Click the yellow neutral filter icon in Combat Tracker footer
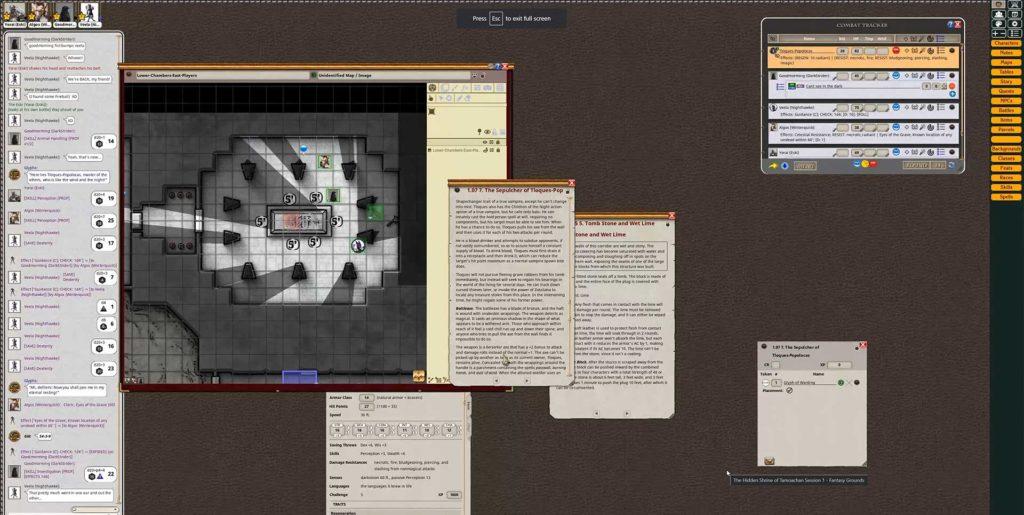Screen dimensions: 1024x515 (x=865, y=164)
